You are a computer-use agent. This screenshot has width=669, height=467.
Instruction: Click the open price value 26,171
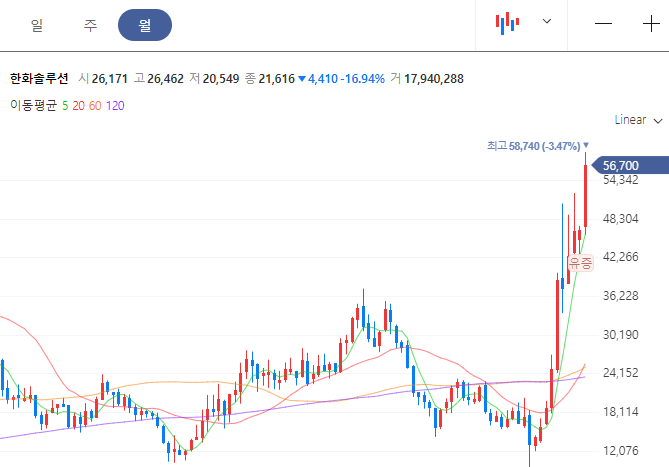110,79
